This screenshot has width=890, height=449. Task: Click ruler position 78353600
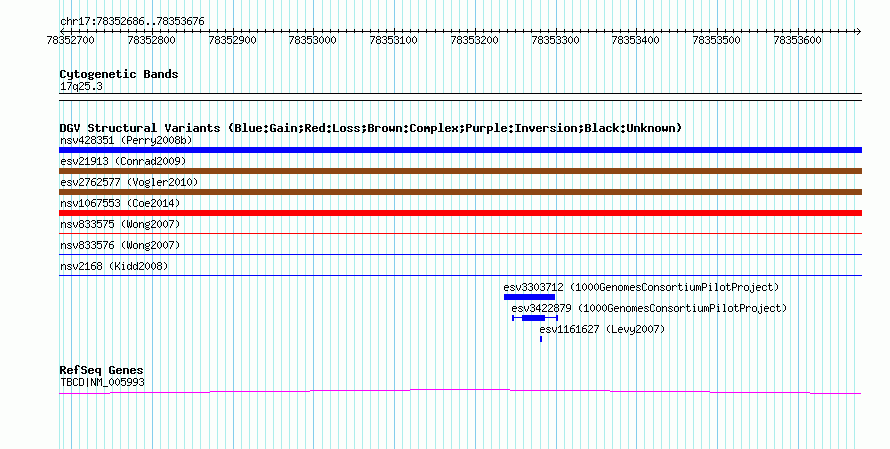(x=797, y=40)
